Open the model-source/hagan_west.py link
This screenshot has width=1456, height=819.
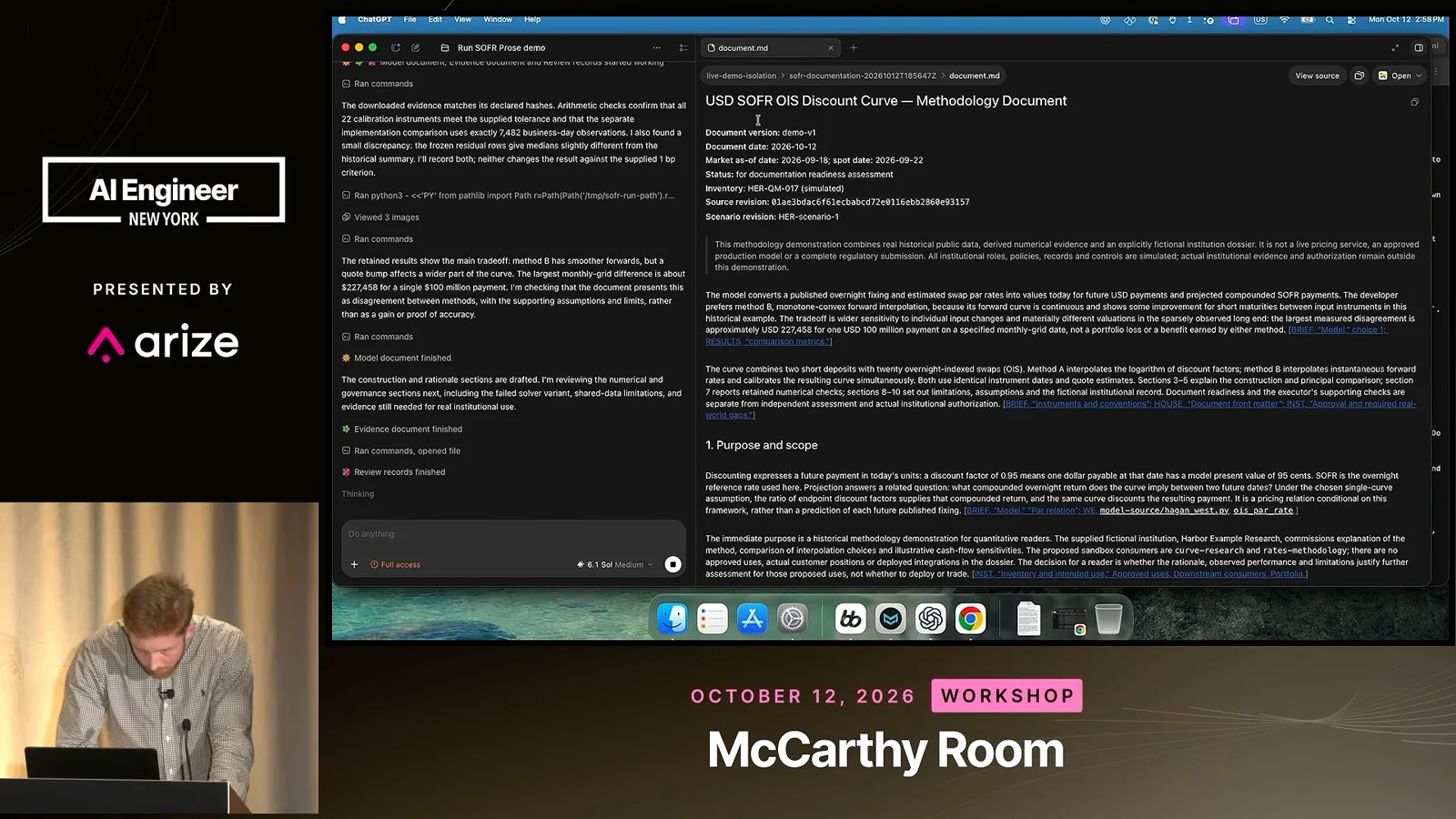point(1164,511)
